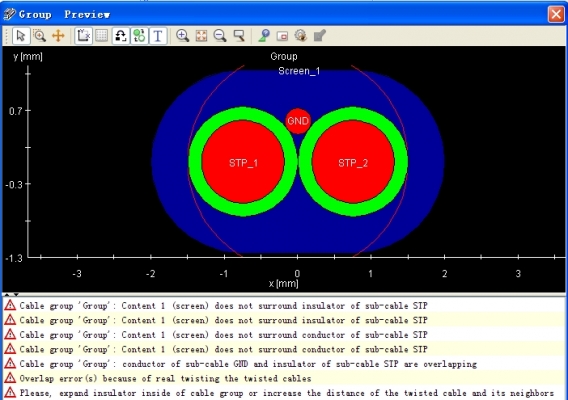Select the small GND conductor circle
This screenshot has width=568, height=400.
pyautogui.click(x=298, y=121)
